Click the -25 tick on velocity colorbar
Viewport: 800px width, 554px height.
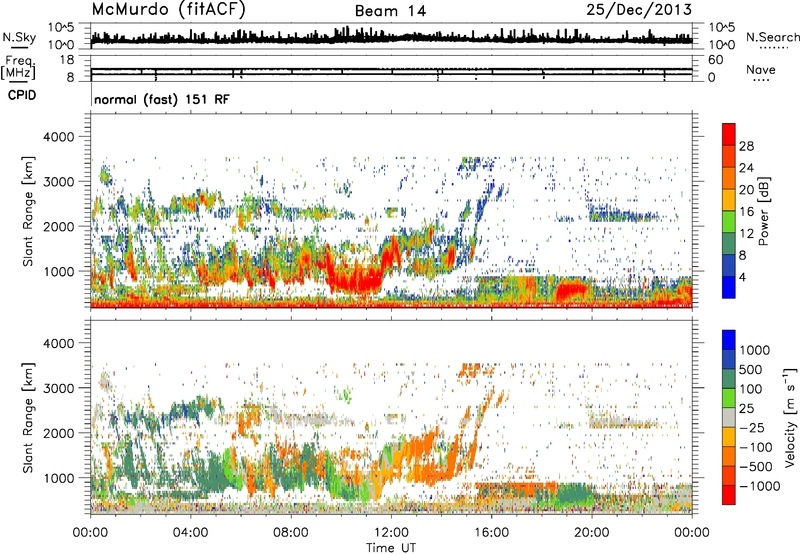click(x=751, y=428)
